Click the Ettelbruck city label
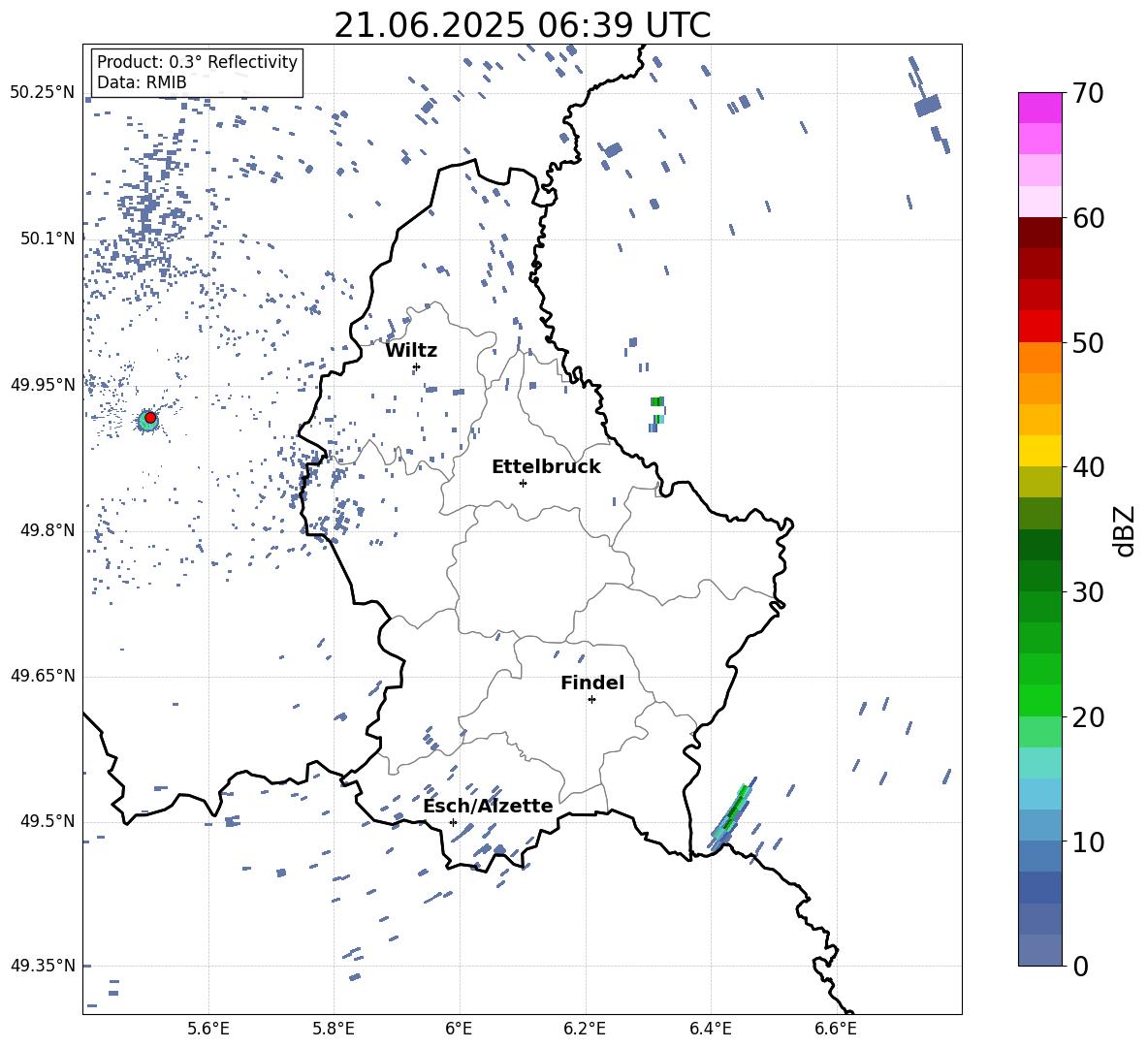 click(546, 467)
